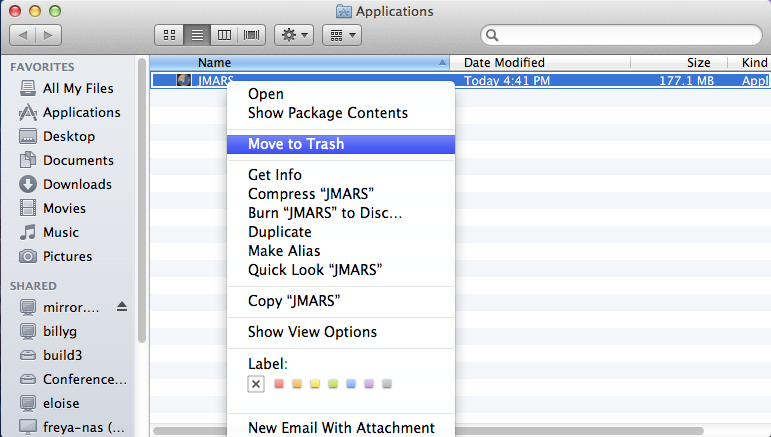Select freya-nas shared device
Screen dimensions: 771x437
72,427
